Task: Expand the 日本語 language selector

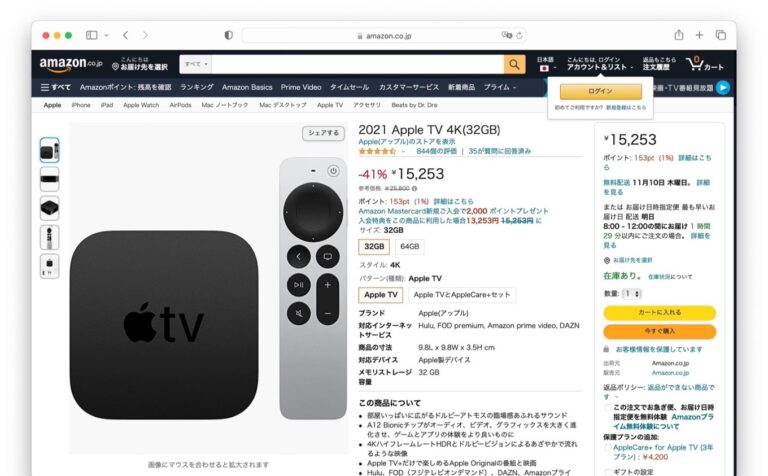Action: pyautogui.click(x=547, y=64)
